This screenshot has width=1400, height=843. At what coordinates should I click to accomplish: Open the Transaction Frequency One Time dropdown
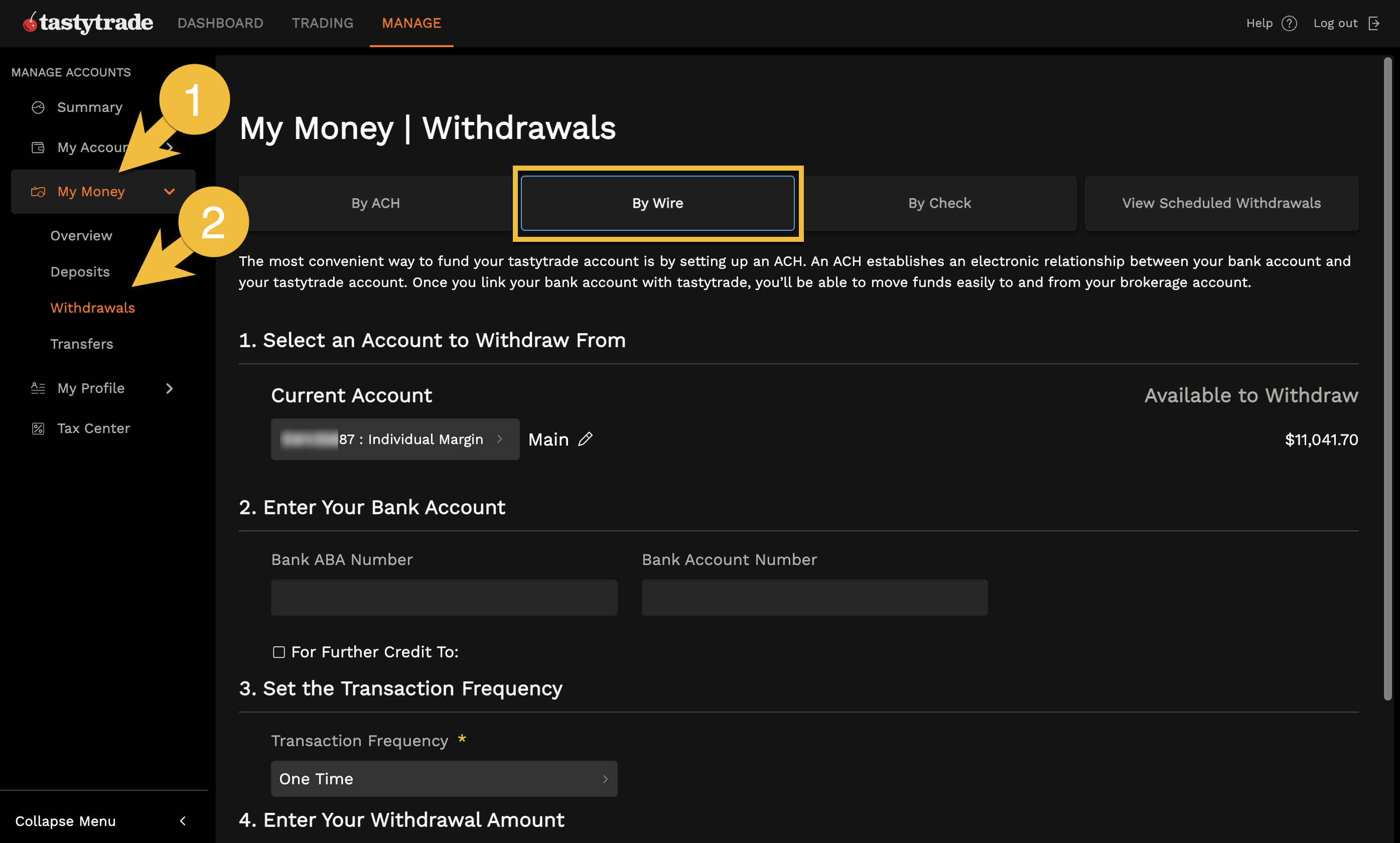tap(444, 778)
